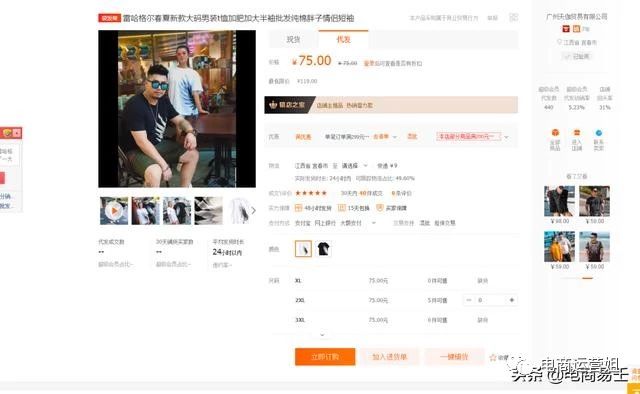Select third gallery thumbnail of two models

(177, 211)
